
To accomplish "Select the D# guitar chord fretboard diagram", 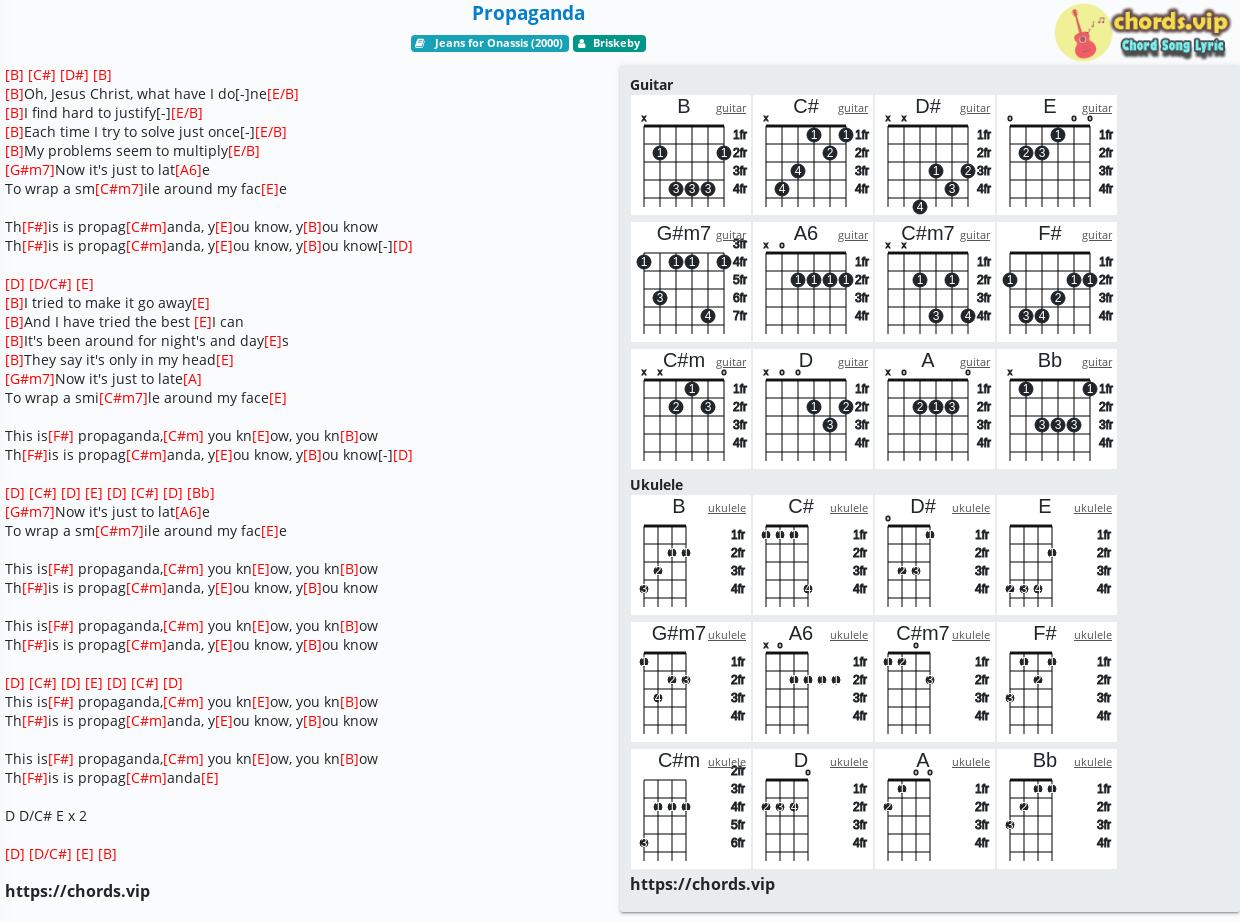I will 935,155.
